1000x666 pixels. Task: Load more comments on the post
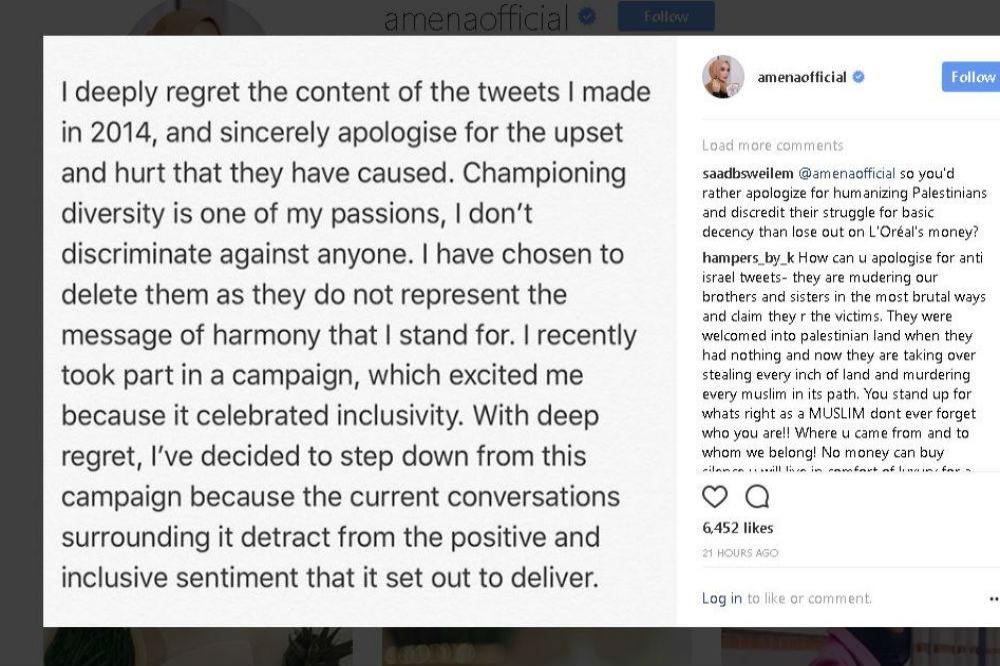(x=772, y=145)
